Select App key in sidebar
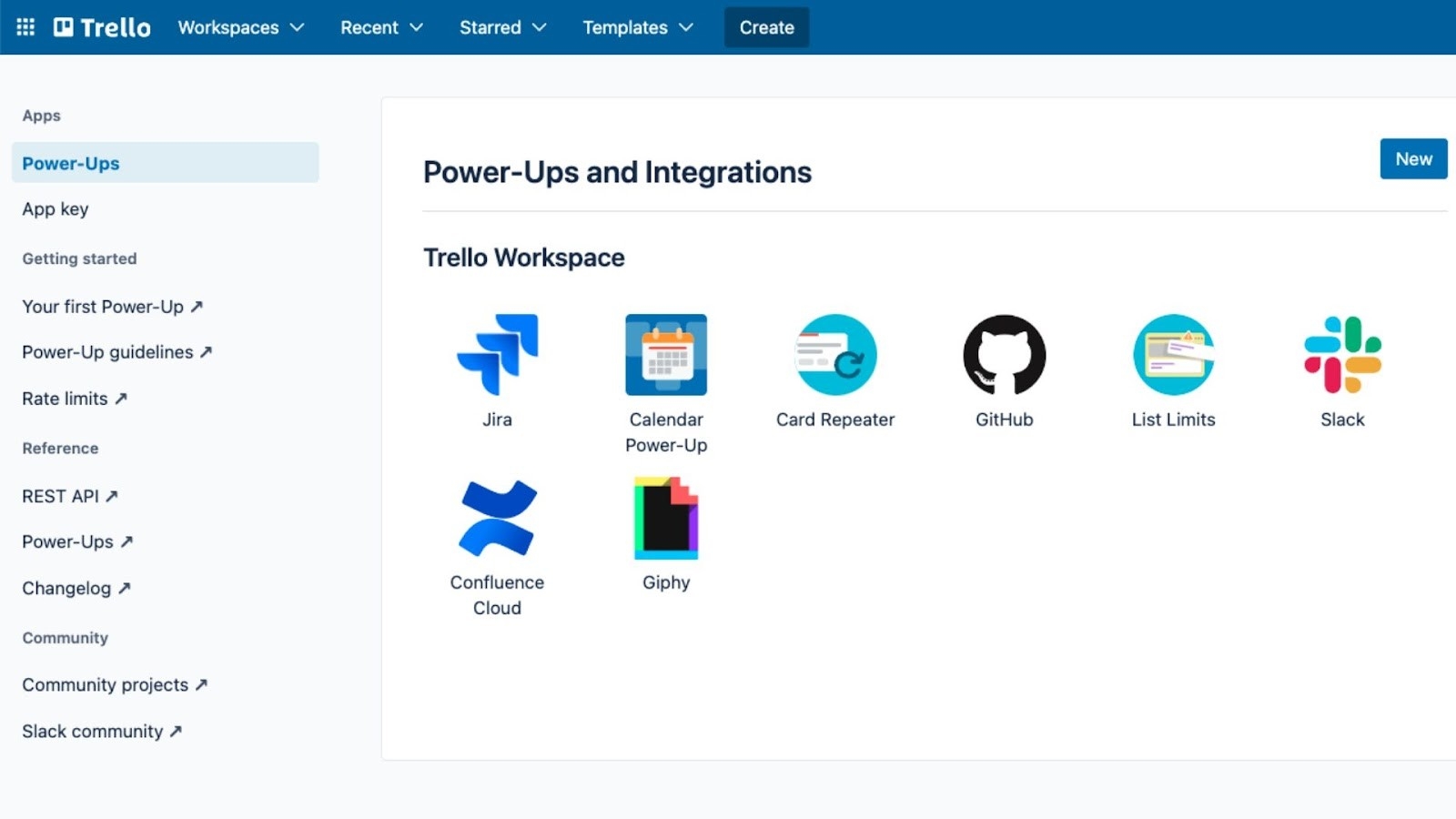 tap(56, 209)
